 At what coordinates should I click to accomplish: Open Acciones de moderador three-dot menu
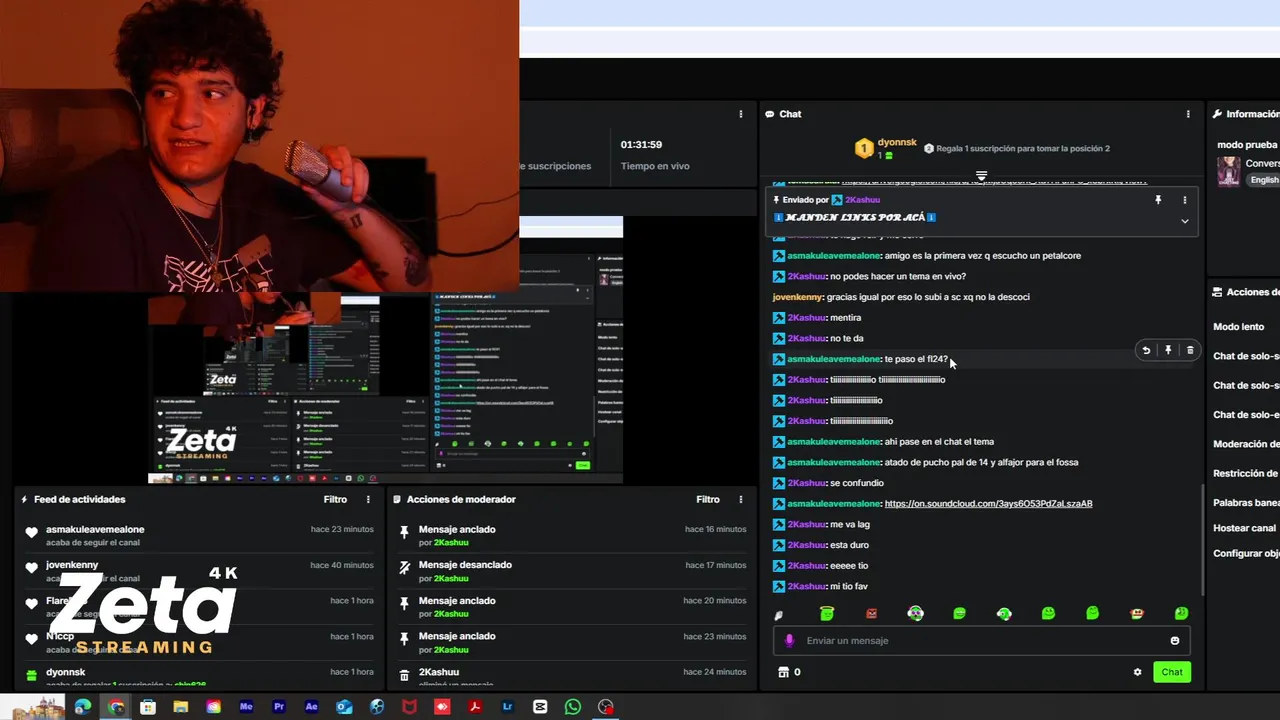[x=741, y=499]
